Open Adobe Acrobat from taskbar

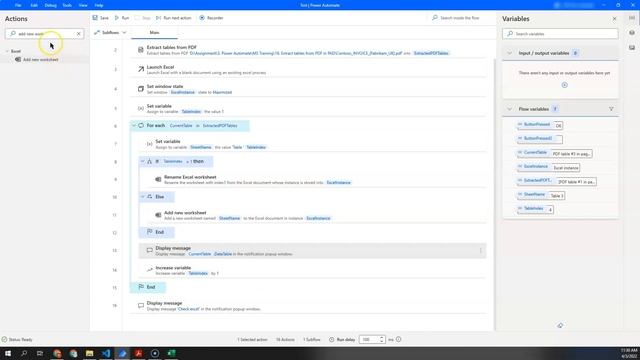coord(138,353)
